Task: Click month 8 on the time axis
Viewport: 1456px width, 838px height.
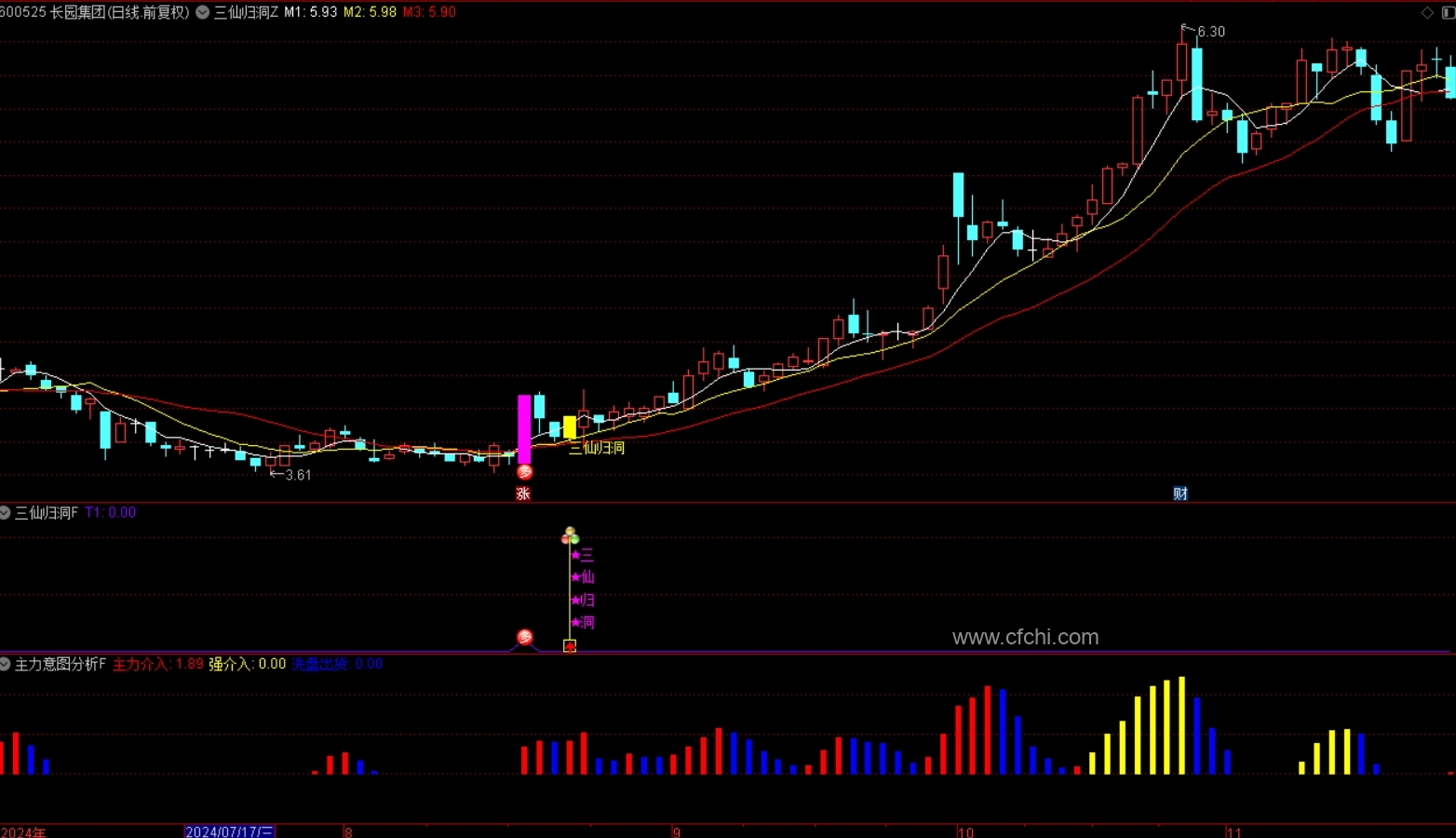Action: [348, 831]
